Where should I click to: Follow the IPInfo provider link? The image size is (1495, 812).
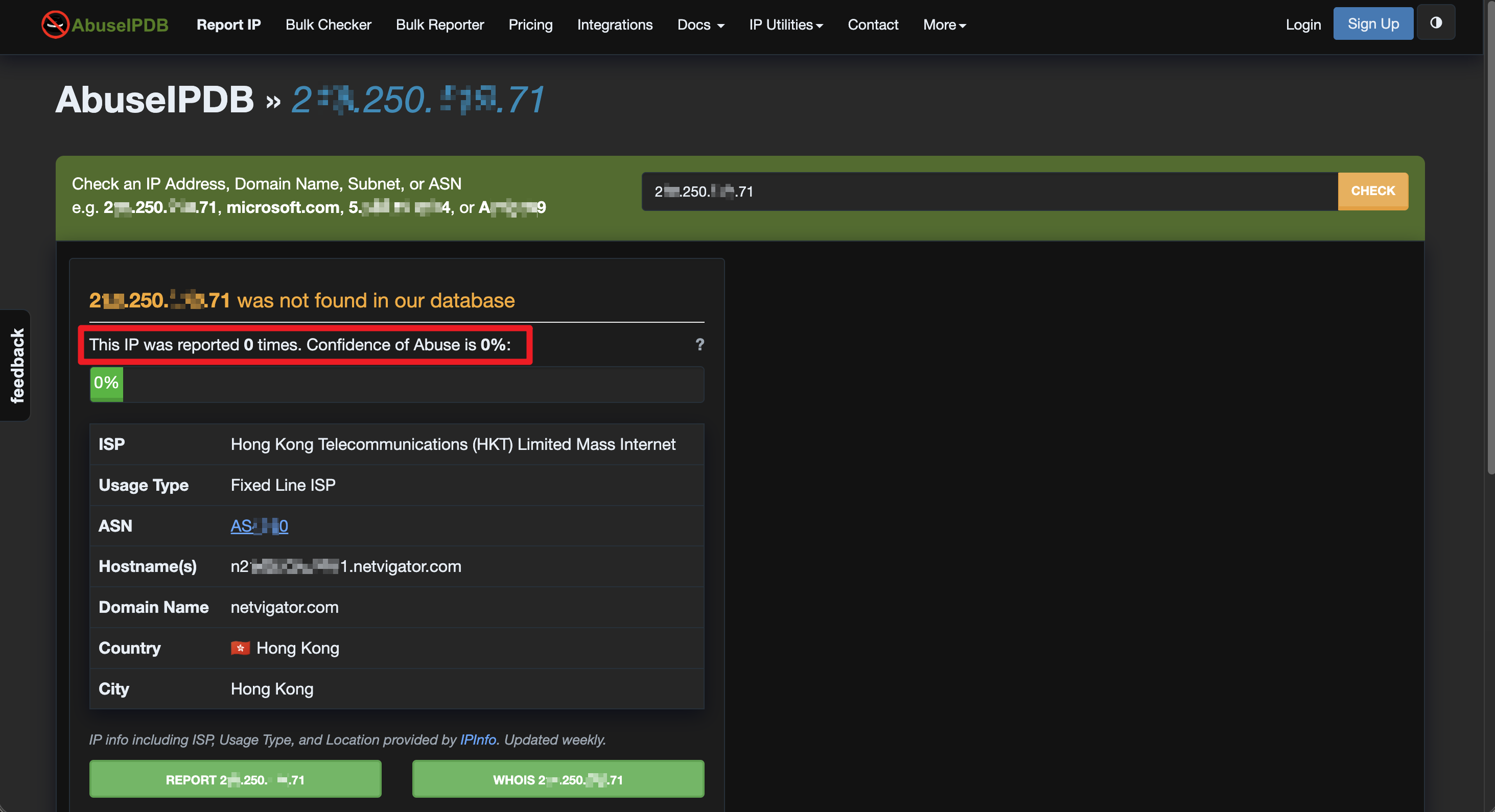(x=478, y=739)
